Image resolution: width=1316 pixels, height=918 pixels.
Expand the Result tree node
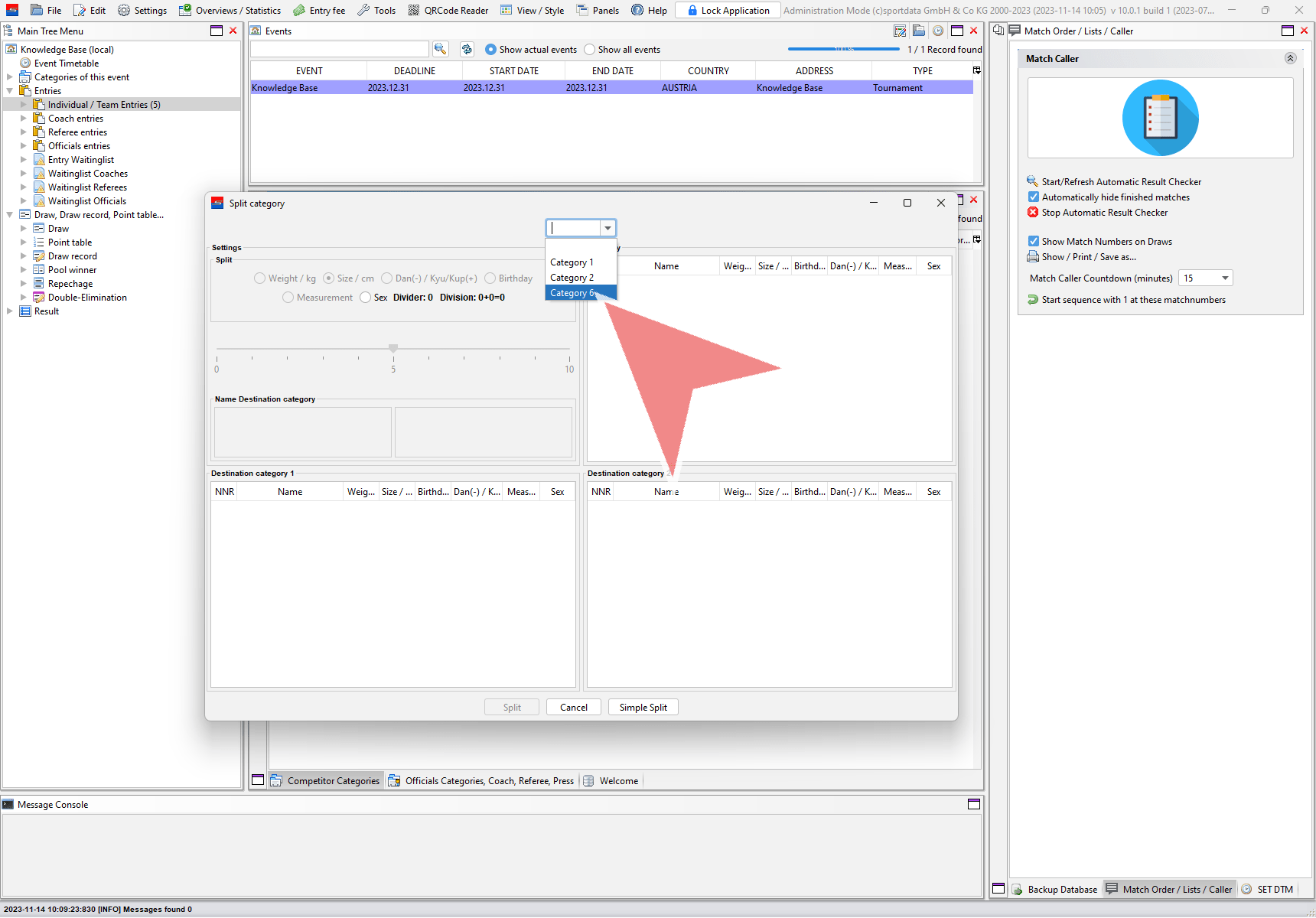(10, 311)
